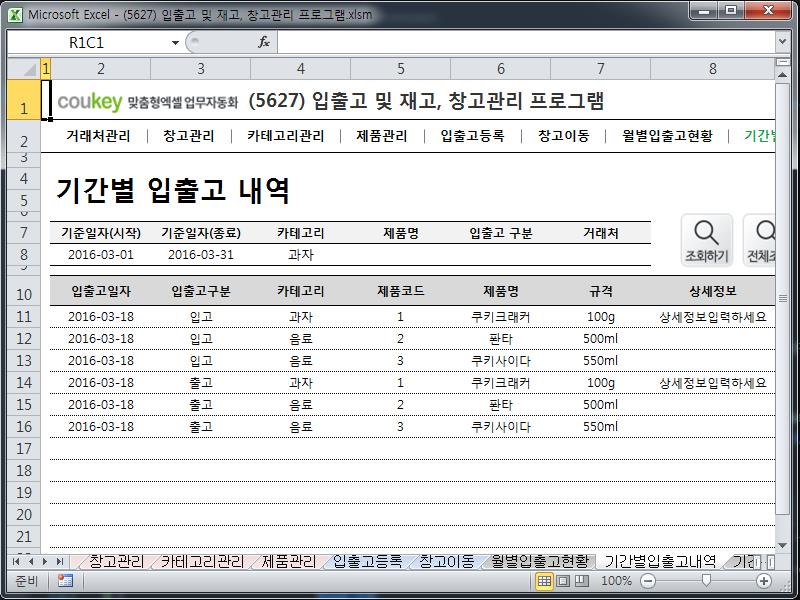Click the formula bar input
Image resolution: width=800 pixels, height=600 pixels.
pyautogui.click(x=526, y=42)
